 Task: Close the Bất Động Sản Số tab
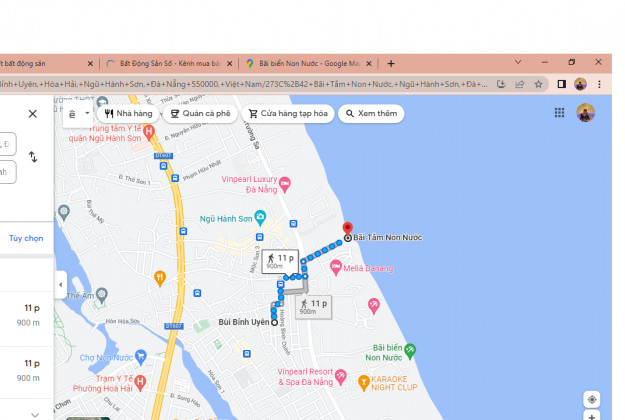(230, 63)
